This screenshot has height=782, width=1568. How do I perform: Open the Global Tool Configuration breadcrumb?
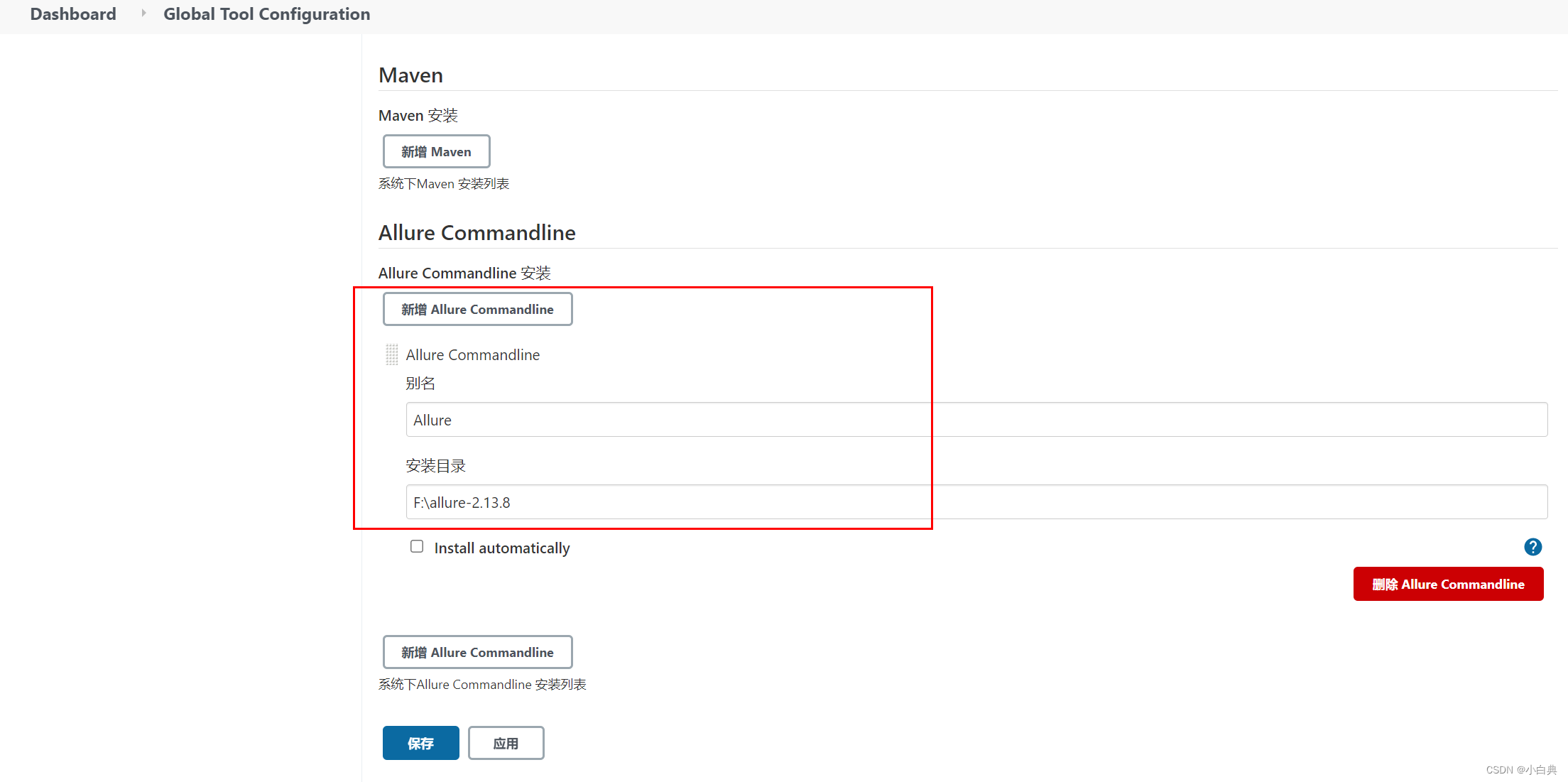click(x=266, y=14)
